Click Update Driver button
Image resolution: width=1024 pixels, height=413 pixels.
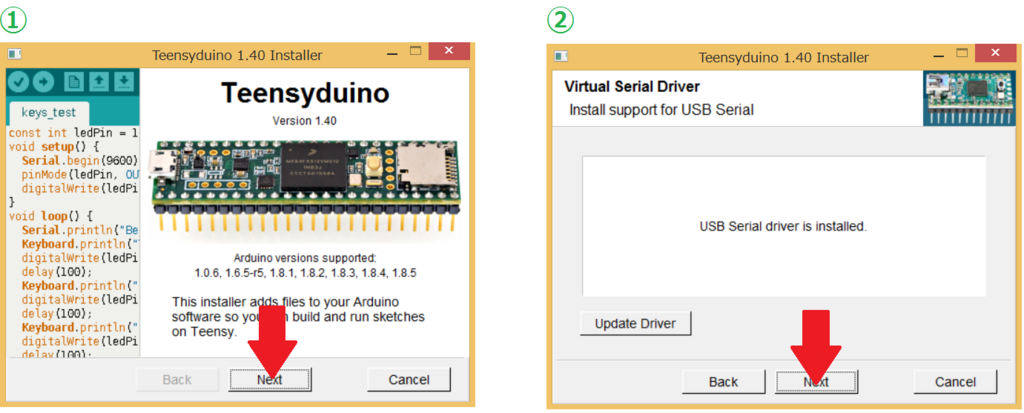[x=635, y=323]
